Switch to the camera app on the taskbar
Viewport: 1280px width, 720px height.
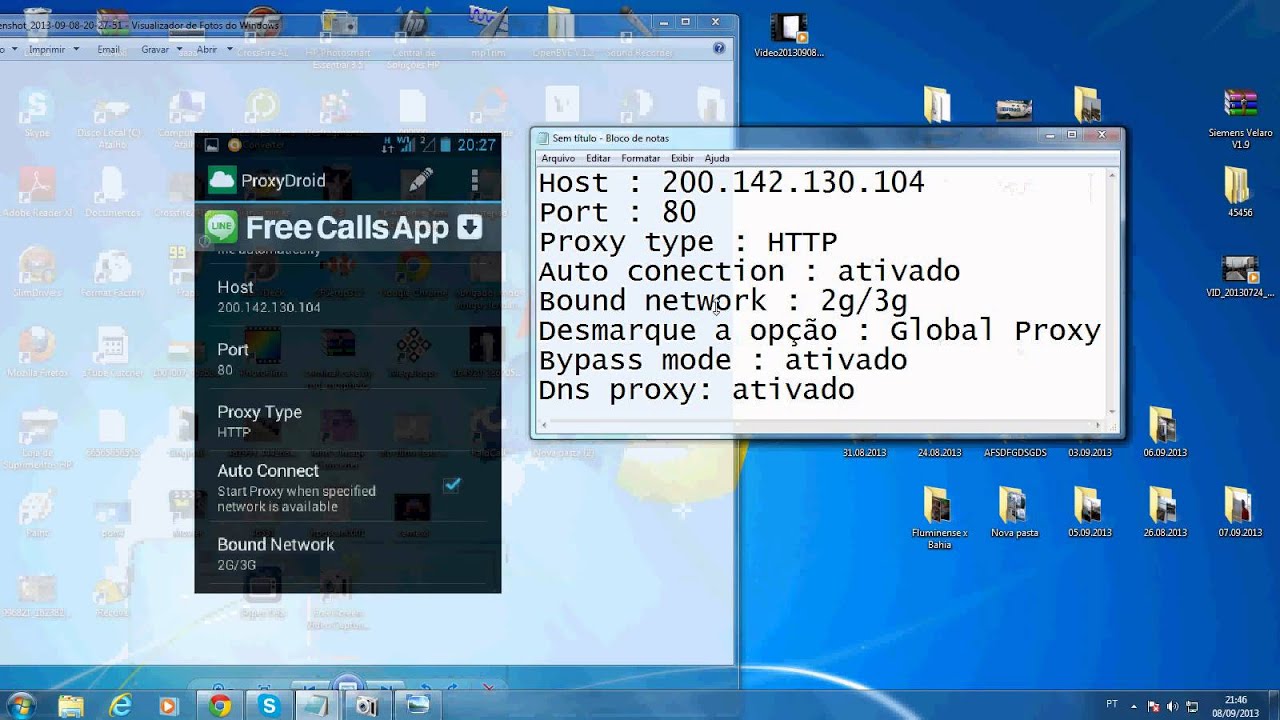tap(367, 705)
